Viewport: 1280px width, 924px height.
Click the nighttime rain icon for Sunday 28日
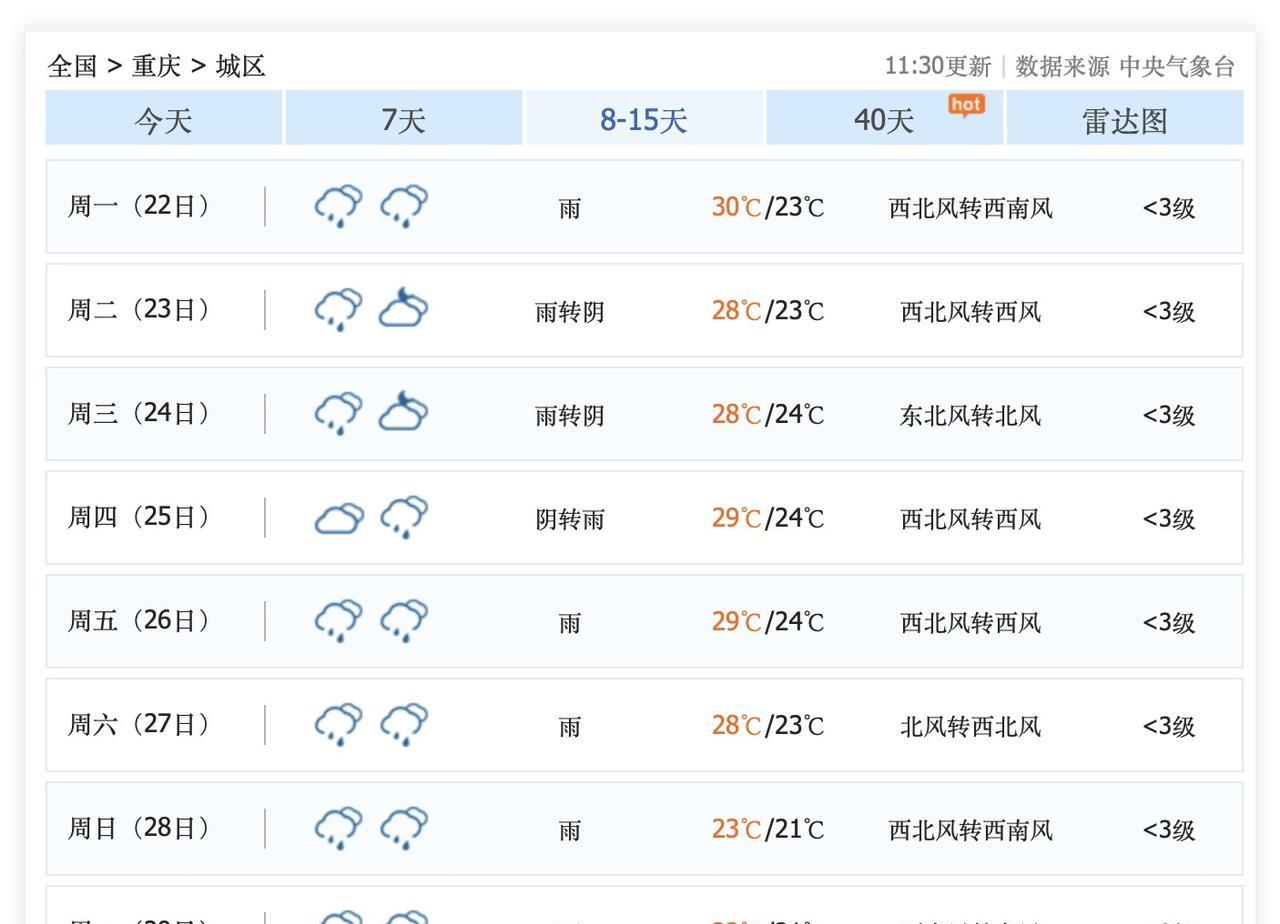click(x=404, y=828)
